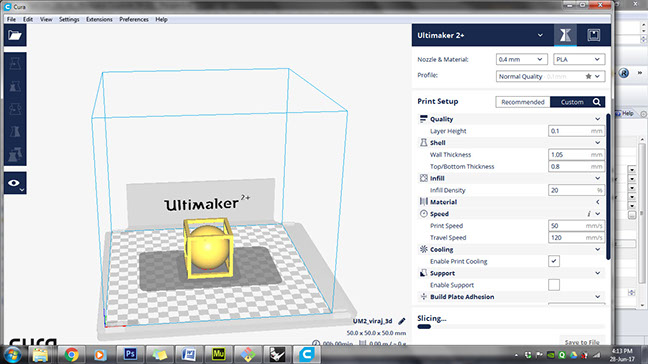Select the yellow sphere model in viewport
Image resolution: width=648 pixels, height=364 pixels.
[208, 247]
